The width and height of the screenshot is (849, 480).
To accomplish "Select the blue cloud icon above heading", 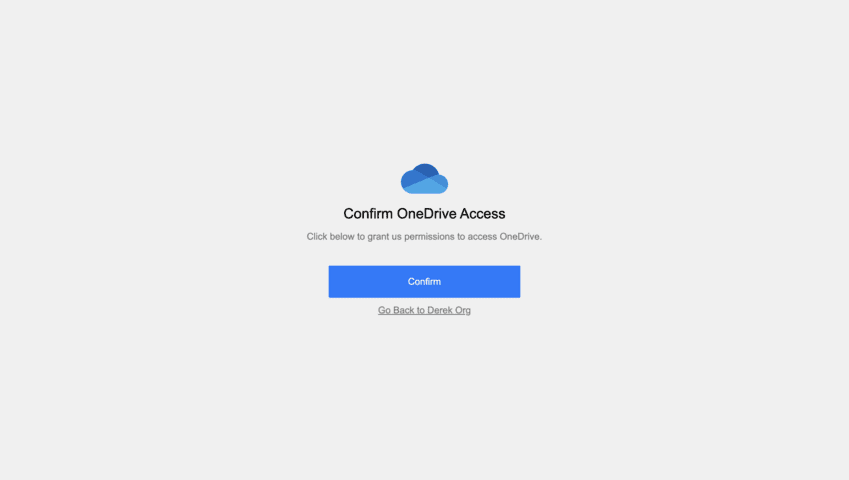I will 424,179.
